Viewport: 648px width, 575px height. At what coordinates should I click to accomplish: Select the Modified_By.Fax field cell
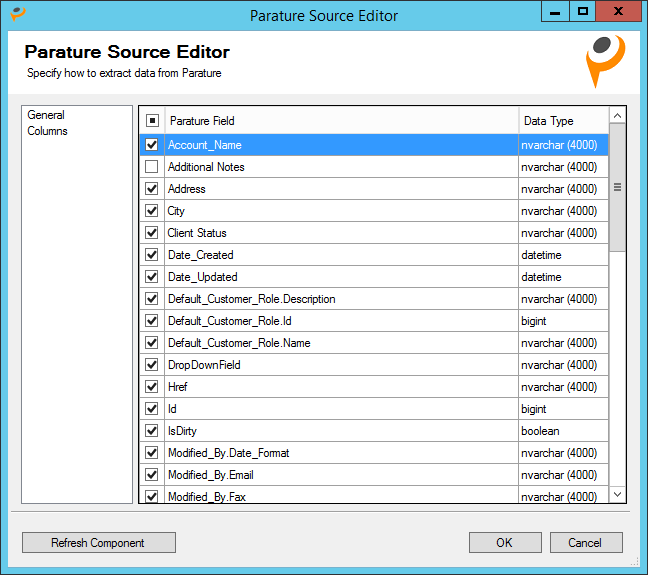coord(341,495)
